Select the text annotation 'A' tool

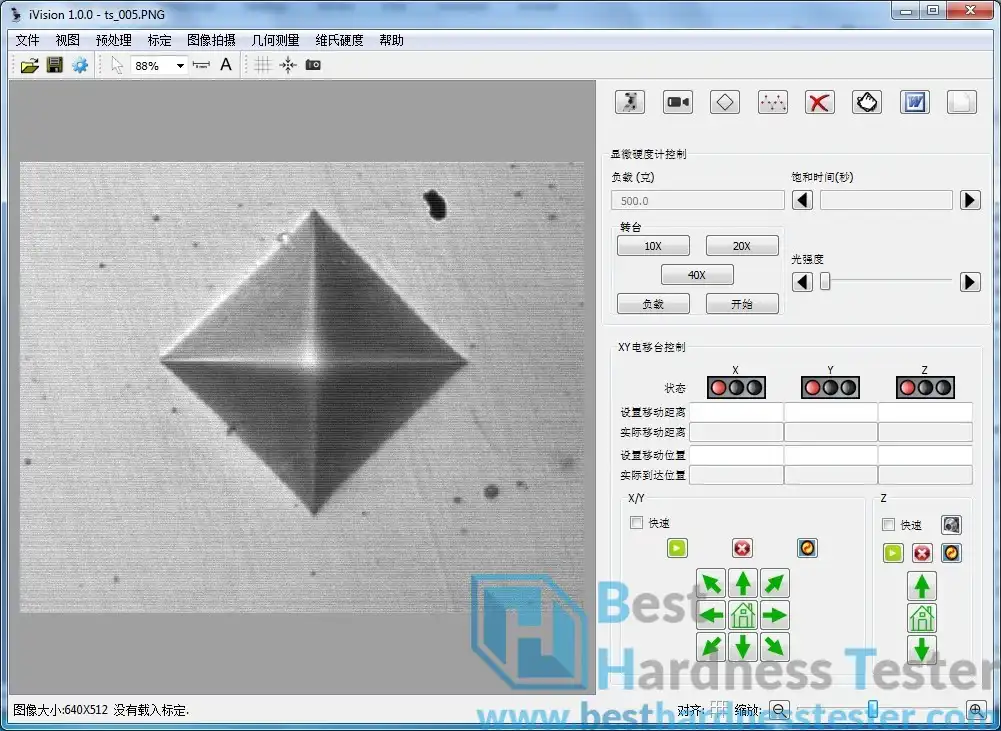tap(226, 65)
